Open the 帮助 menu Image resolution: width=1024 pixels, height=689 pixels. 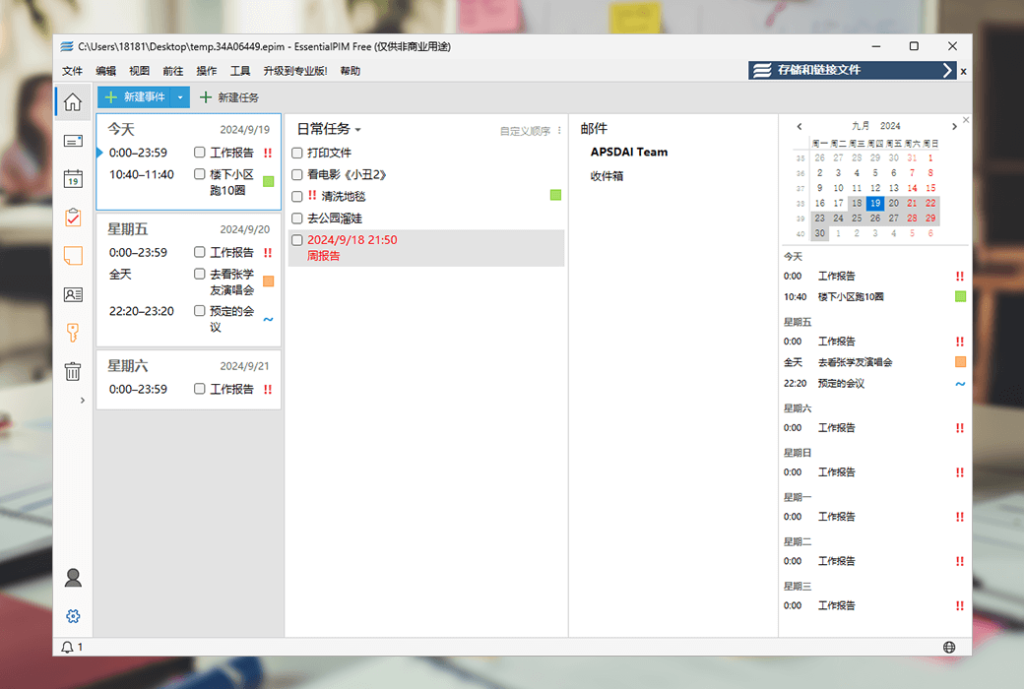pos(350,71)
